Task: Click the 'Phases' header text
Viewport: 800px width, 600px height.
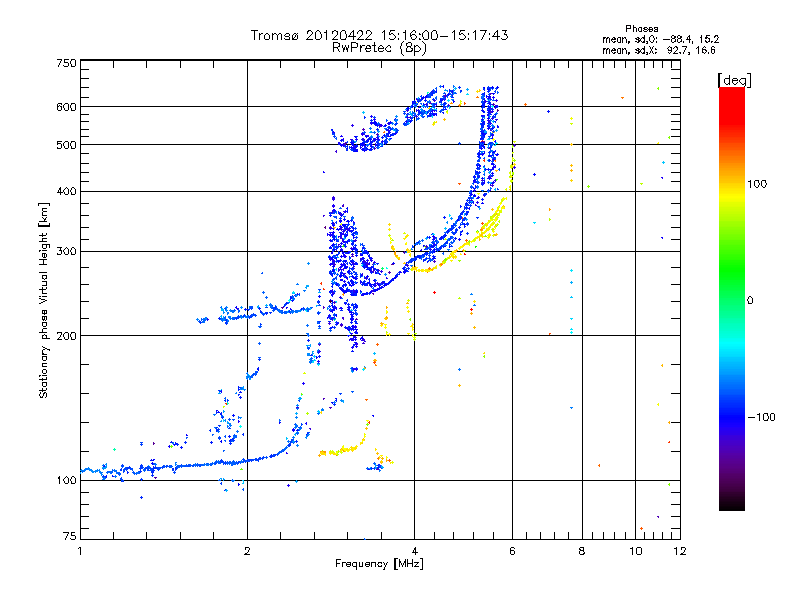Action: coord(641,29)
